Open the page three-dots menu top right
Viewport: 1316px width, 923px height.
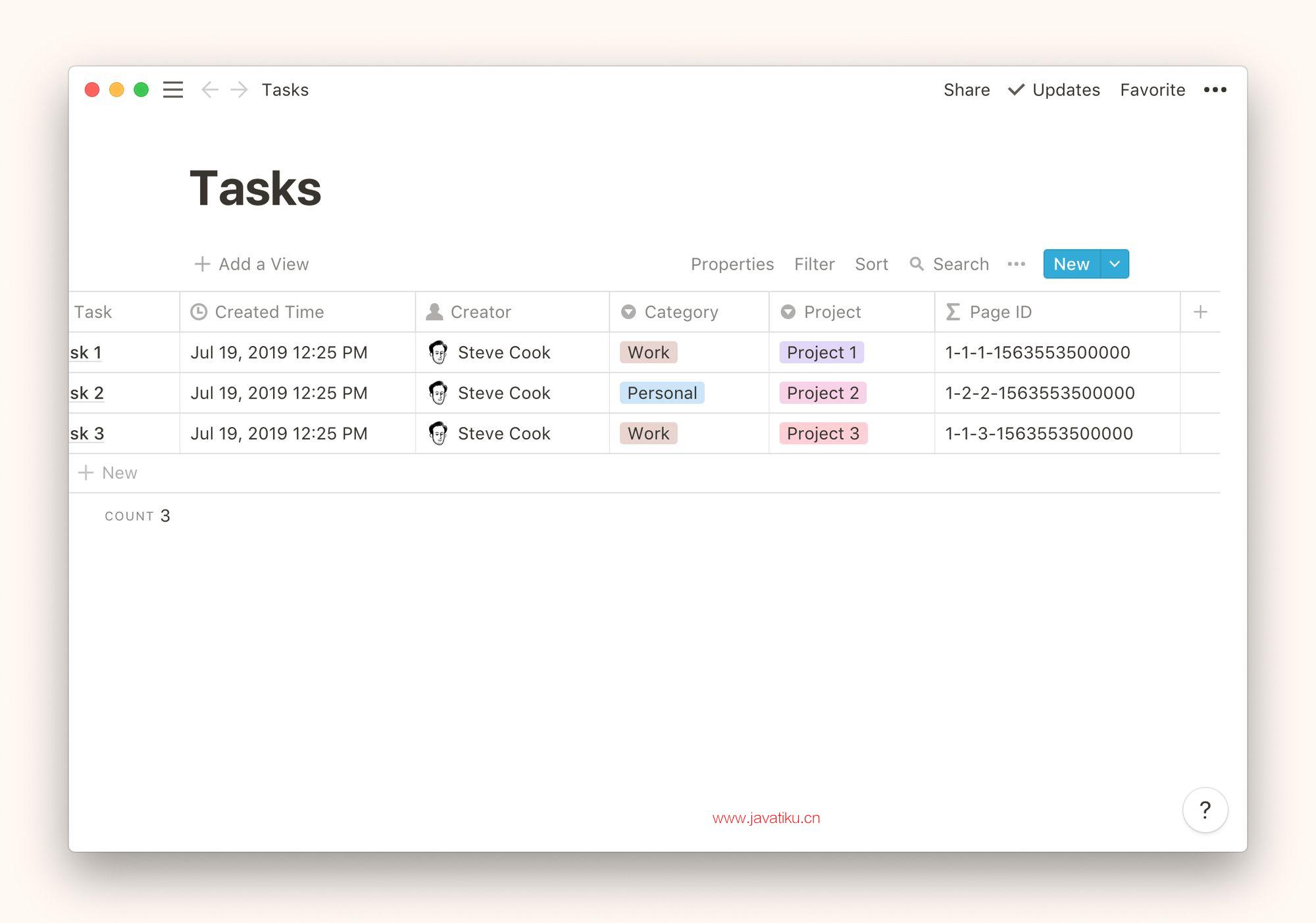coord(1215,89)
